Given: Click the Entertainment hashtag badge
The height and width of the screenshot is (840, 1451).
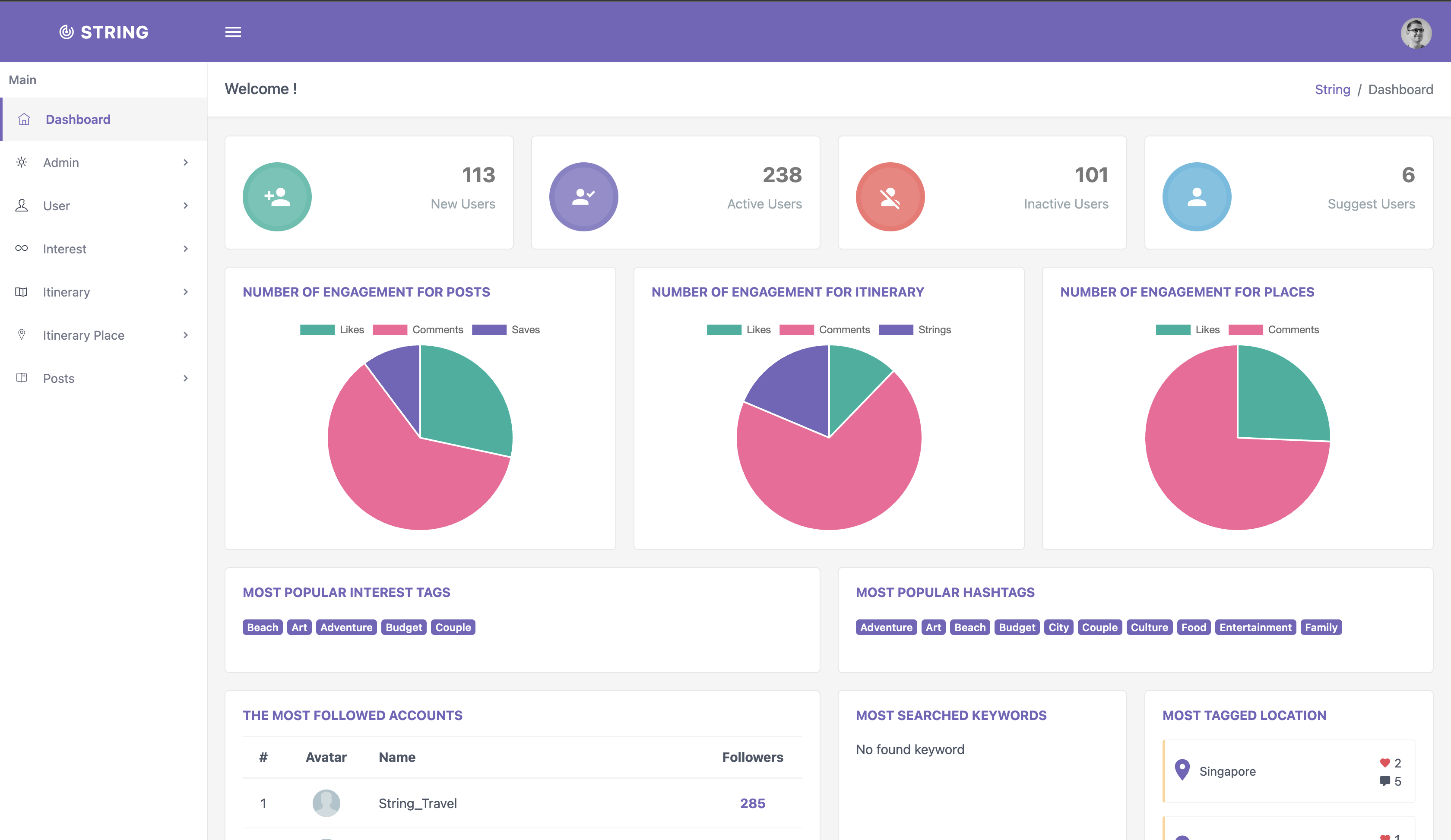Looking at the screenshot, I should coord(1255,627).
